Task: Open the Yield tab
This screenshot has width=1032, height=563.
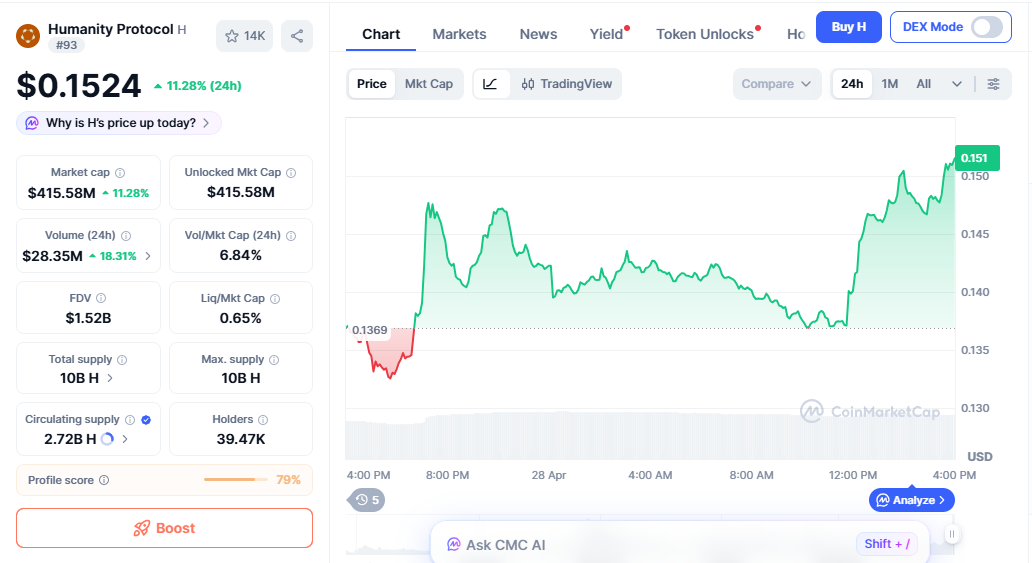Action: (x=607, y=34)
